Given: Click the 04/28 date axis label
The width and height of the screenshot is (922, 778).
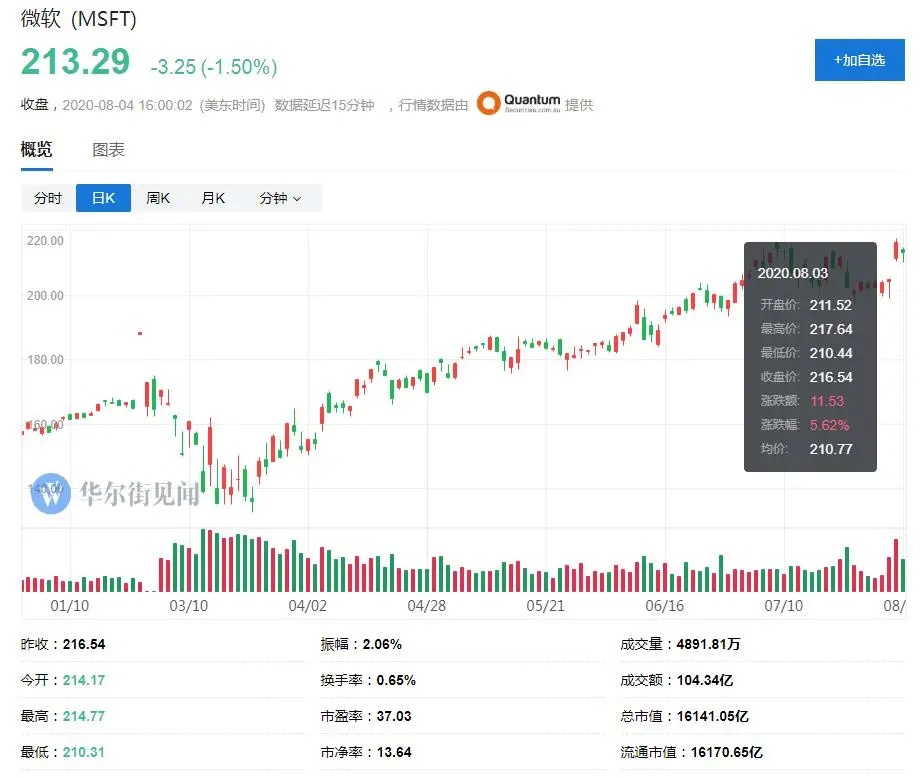Looking at the screenshot, I should [426, 606].
